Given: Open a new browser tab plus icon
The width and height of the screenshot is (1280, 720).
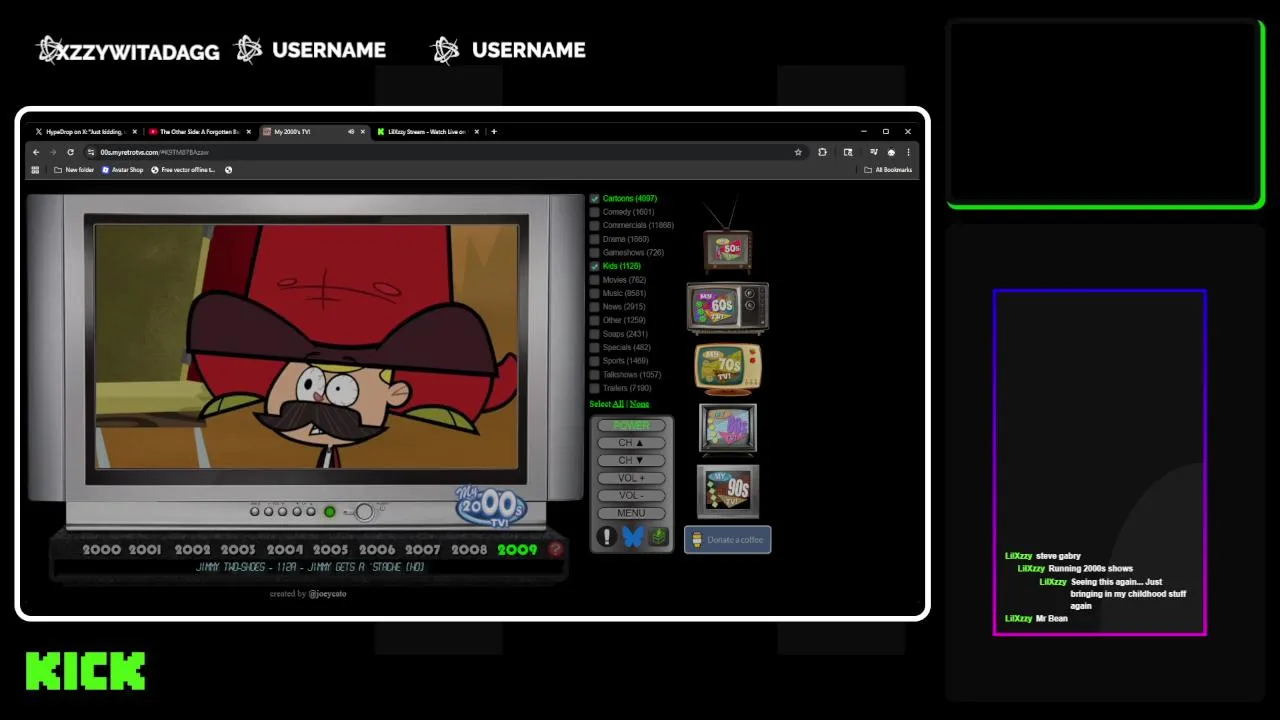Looking at the screenshot, I should tap(494, 131).
